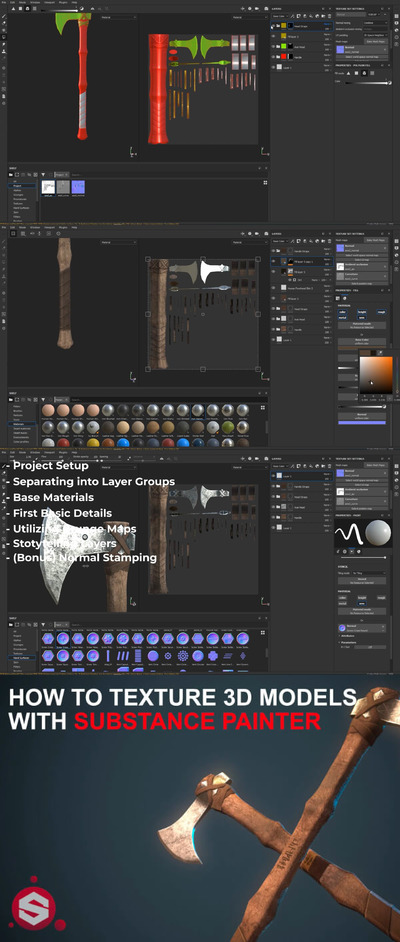This screenshot has height=942, width=400.
Task: Open the Base Color channel dropdown in top screenshot's Layers
Action: click(279, 16)
